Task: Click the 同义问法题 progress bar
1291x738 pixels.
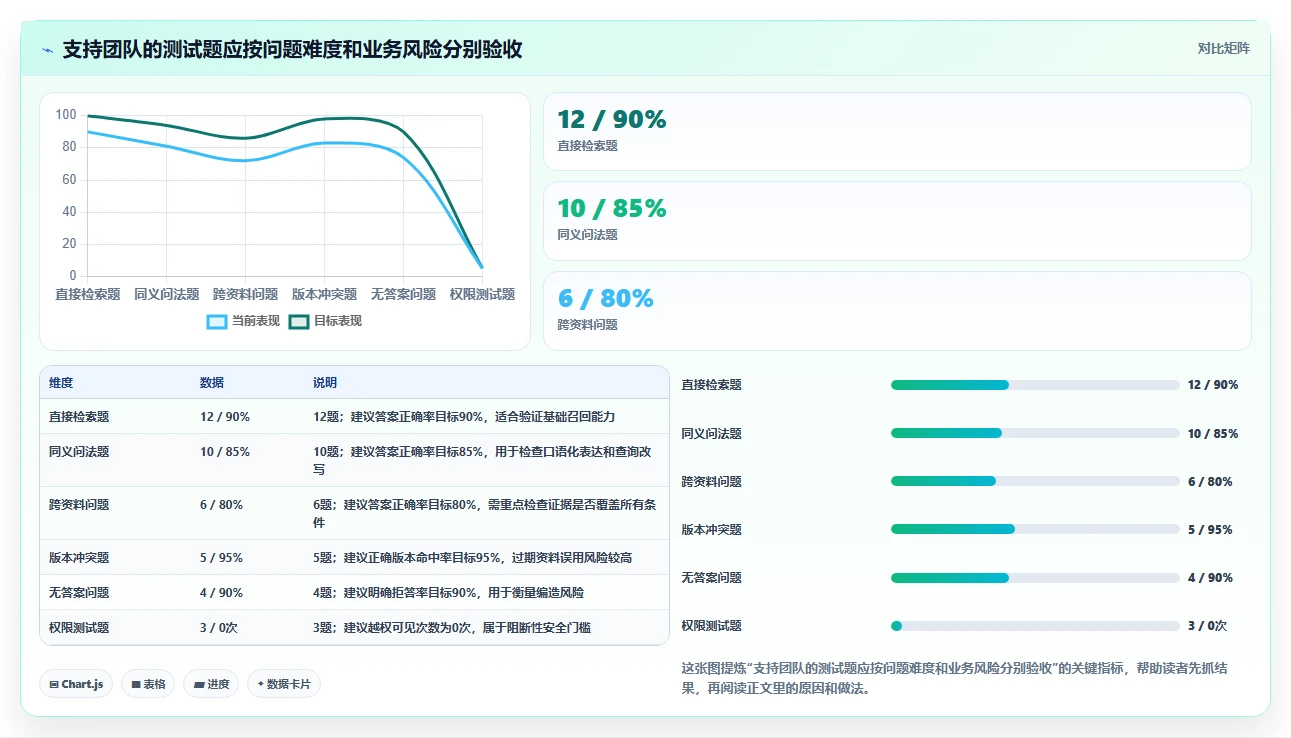Action: coord(1035,433)
